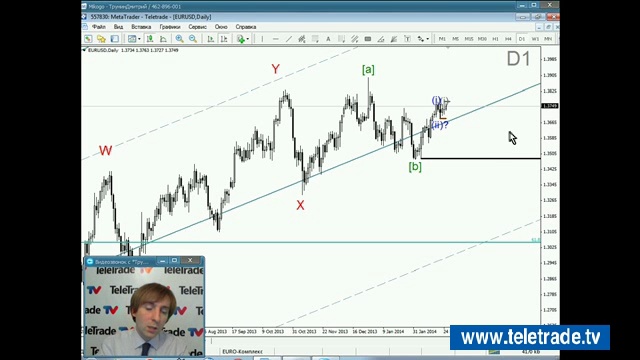Select the trendline drawing tool
This screenshot has width=640, height=360.
pos(289,39)
